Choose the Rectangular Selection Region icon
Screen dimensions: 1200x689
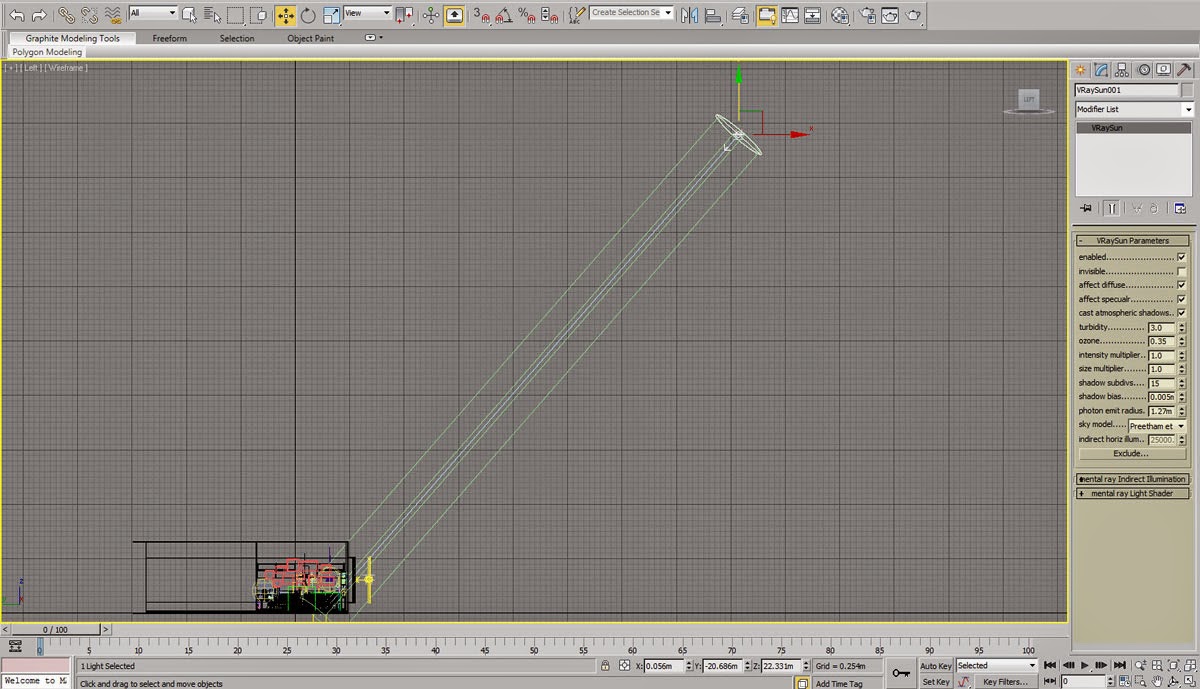tap(235, 14)
